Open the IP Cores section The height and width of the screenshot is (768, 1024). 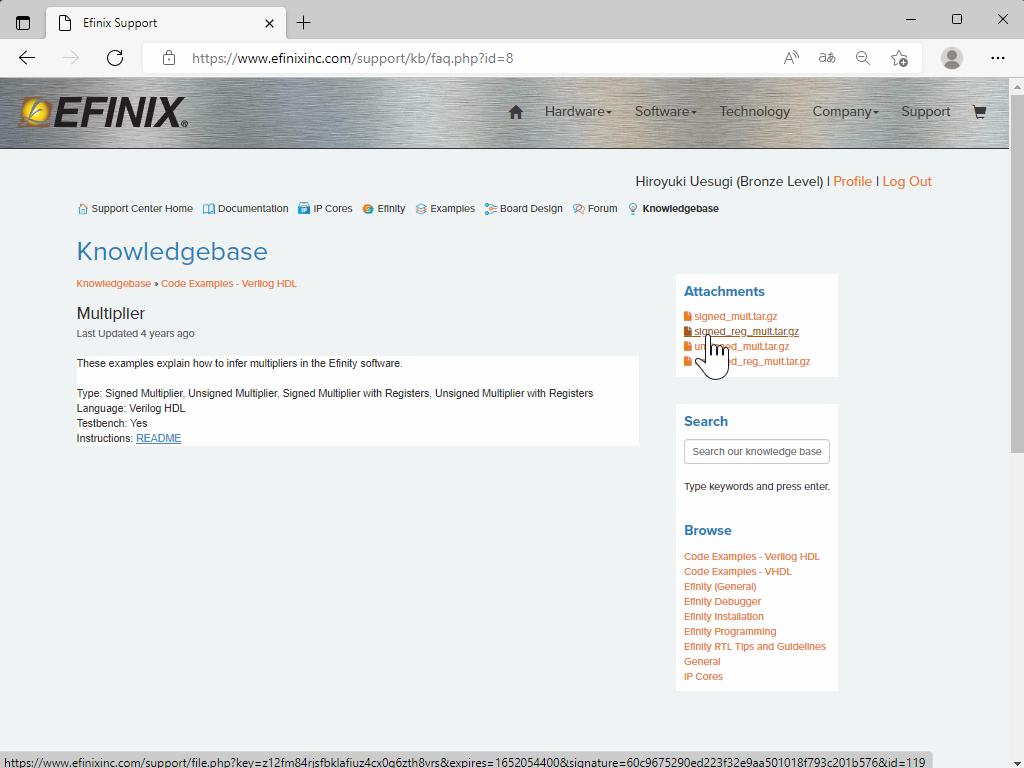[325, 208]
